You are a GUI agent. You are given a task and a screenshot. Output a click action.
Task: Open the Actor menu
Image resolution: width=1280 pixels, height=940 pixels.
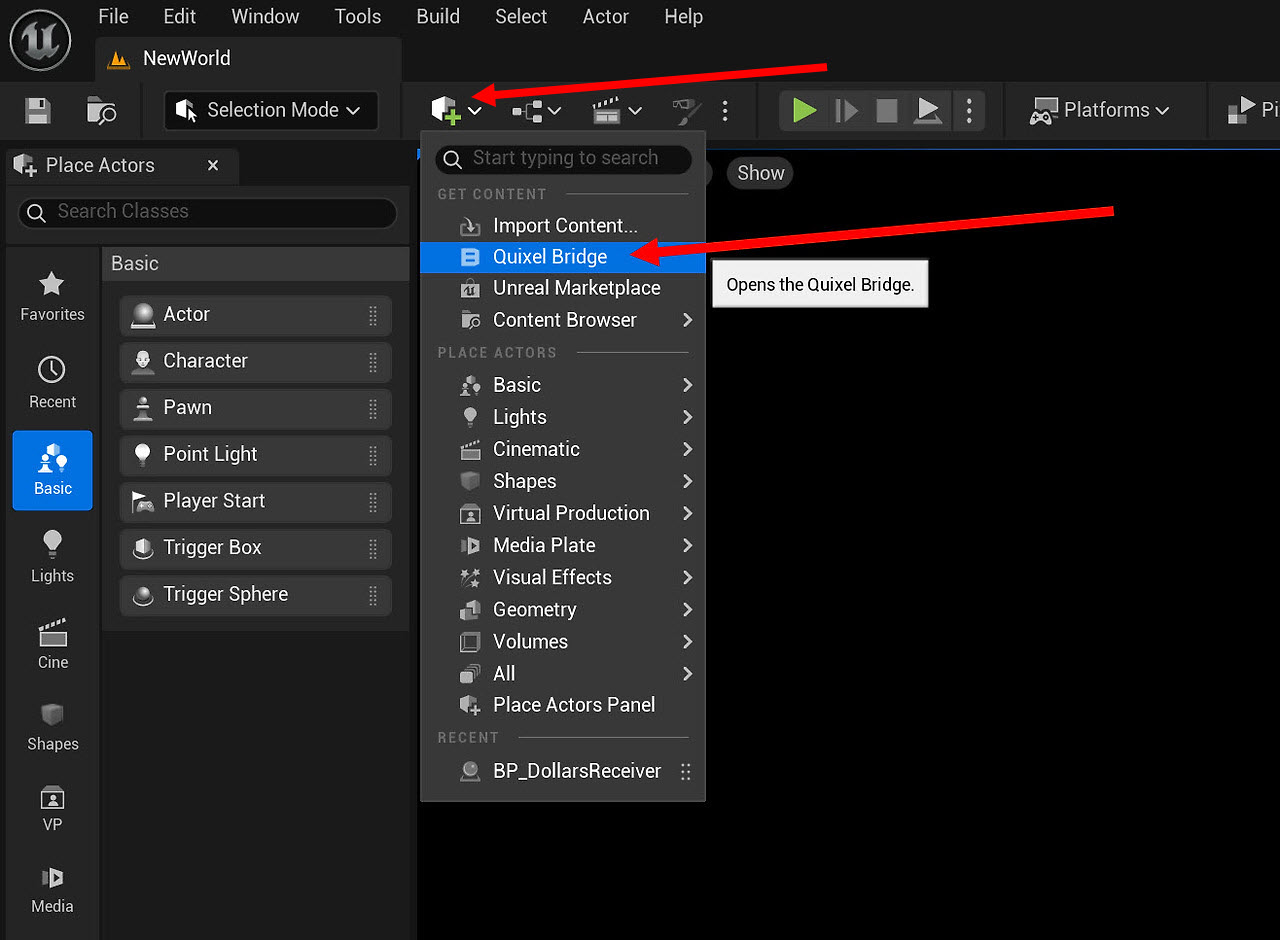pos(605,17)
